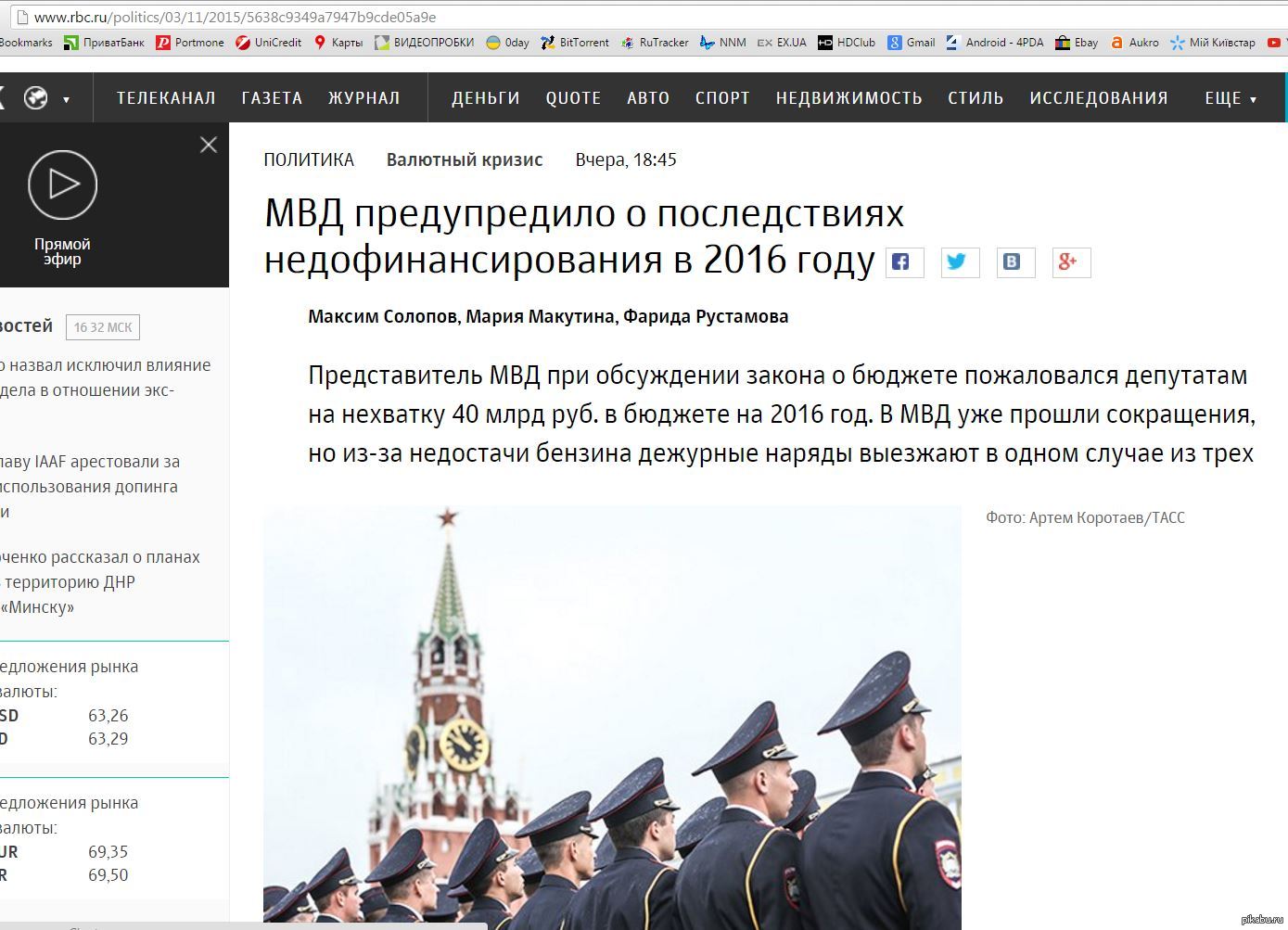Open the RuTracker bookmark
The height and width of the screenshot is (930, 1288).
(655, 43)
